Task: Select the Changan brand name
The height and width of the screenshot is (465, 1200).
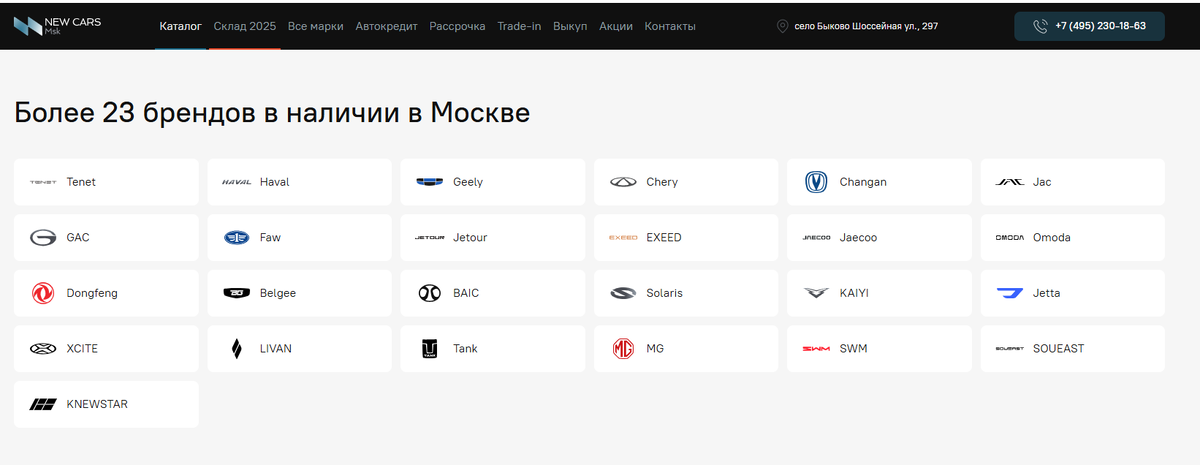Action: click(x=863, y=182)
